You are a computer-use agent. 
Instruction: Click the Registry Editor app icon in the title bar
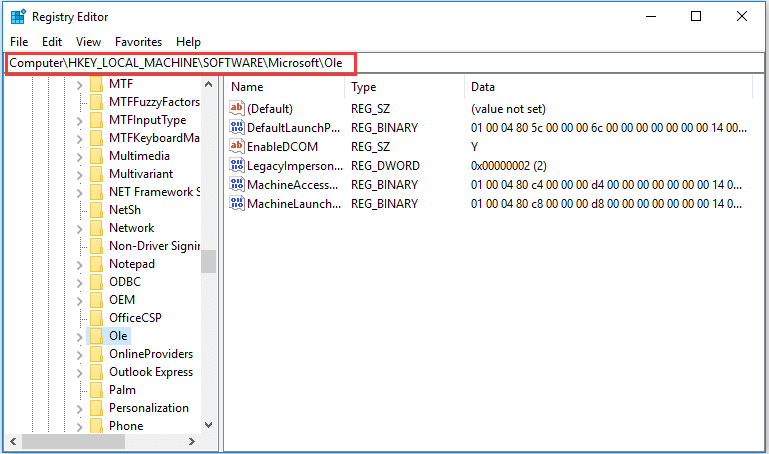pos(18,17)
